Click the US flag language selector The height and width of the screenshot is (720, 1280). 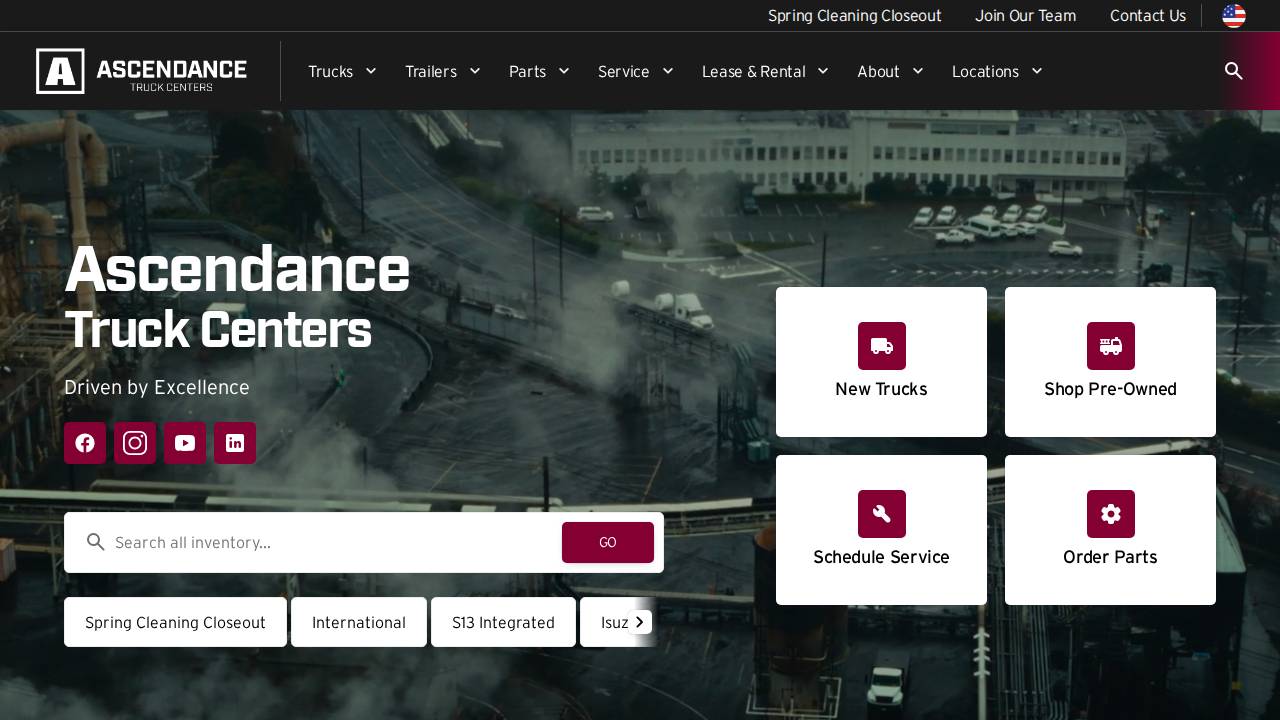tap(1233, 16)
